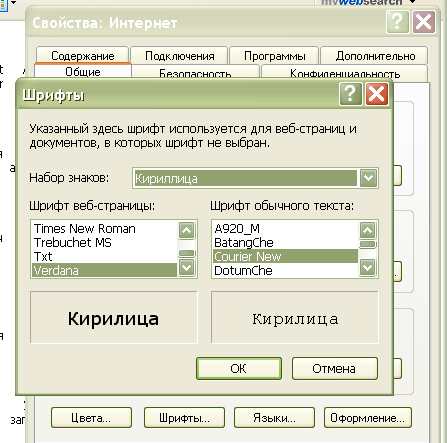Select the Кириллица combo box field

point(255,178)
